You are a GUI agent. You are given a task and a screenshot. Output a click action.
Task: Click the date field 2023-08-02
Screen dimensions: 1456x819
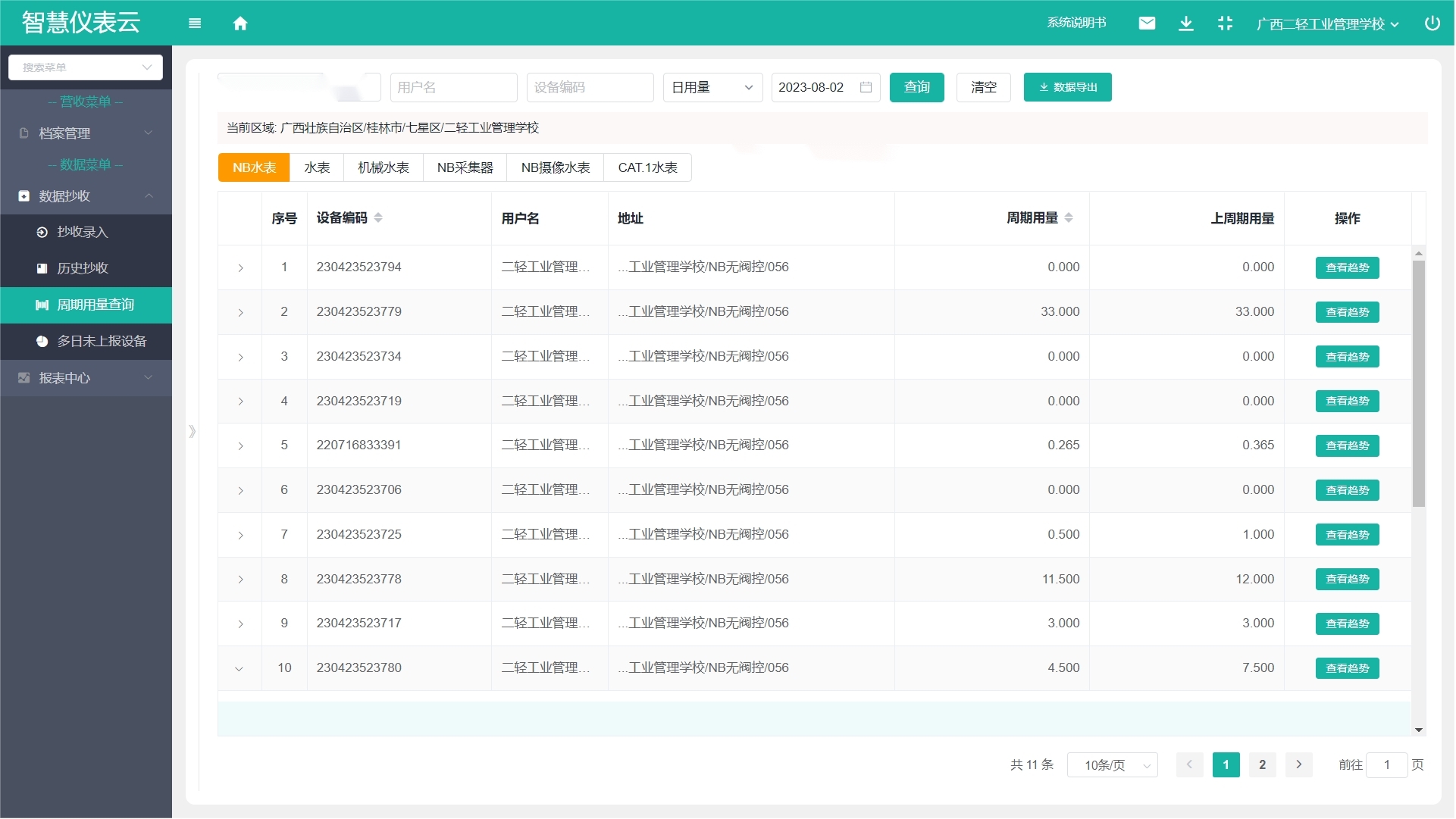coord(825,87)
